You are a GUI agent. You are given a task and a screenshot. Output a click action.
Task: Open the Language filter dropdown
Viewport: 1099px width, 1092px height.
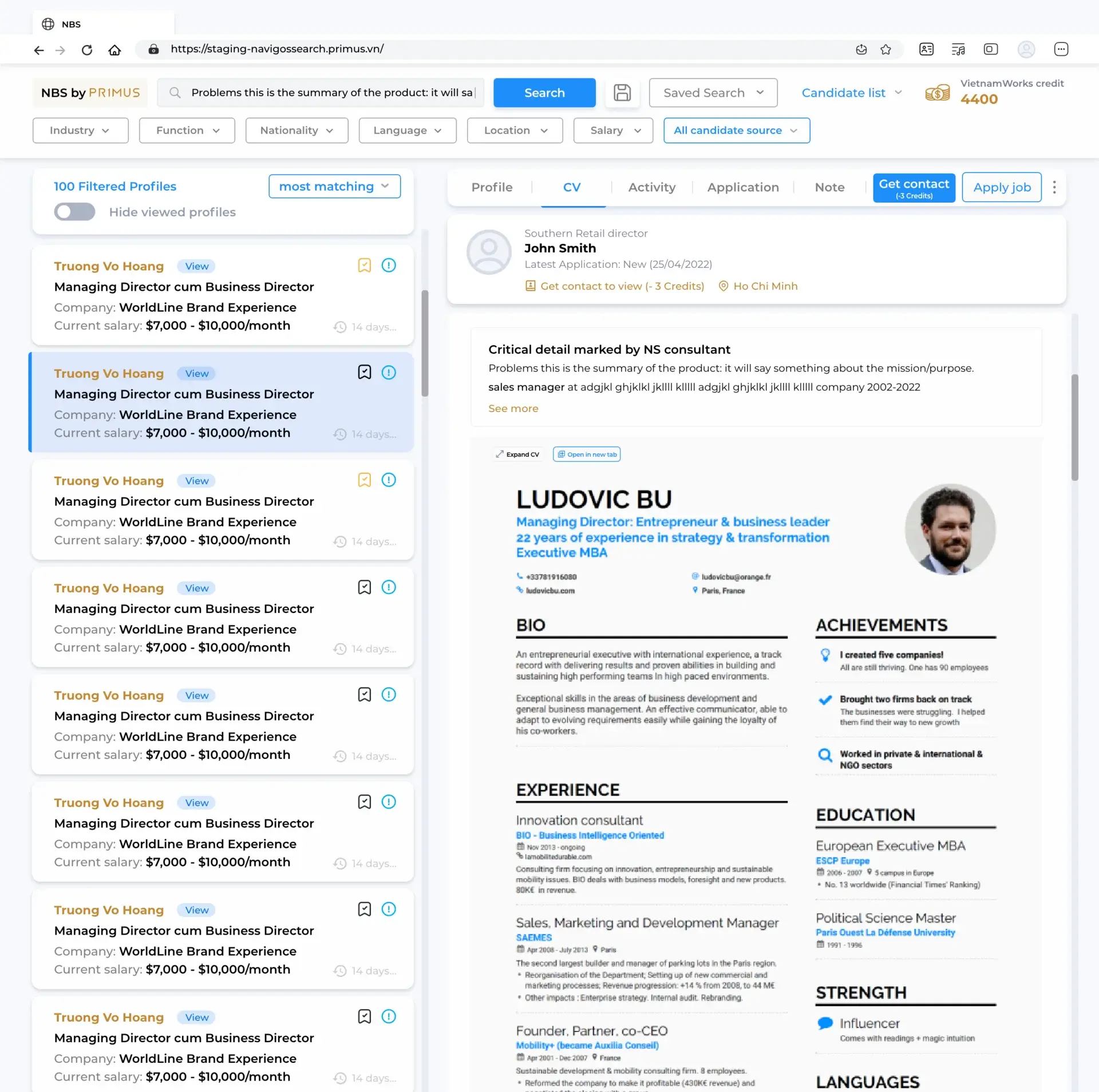tap(408, 130)
